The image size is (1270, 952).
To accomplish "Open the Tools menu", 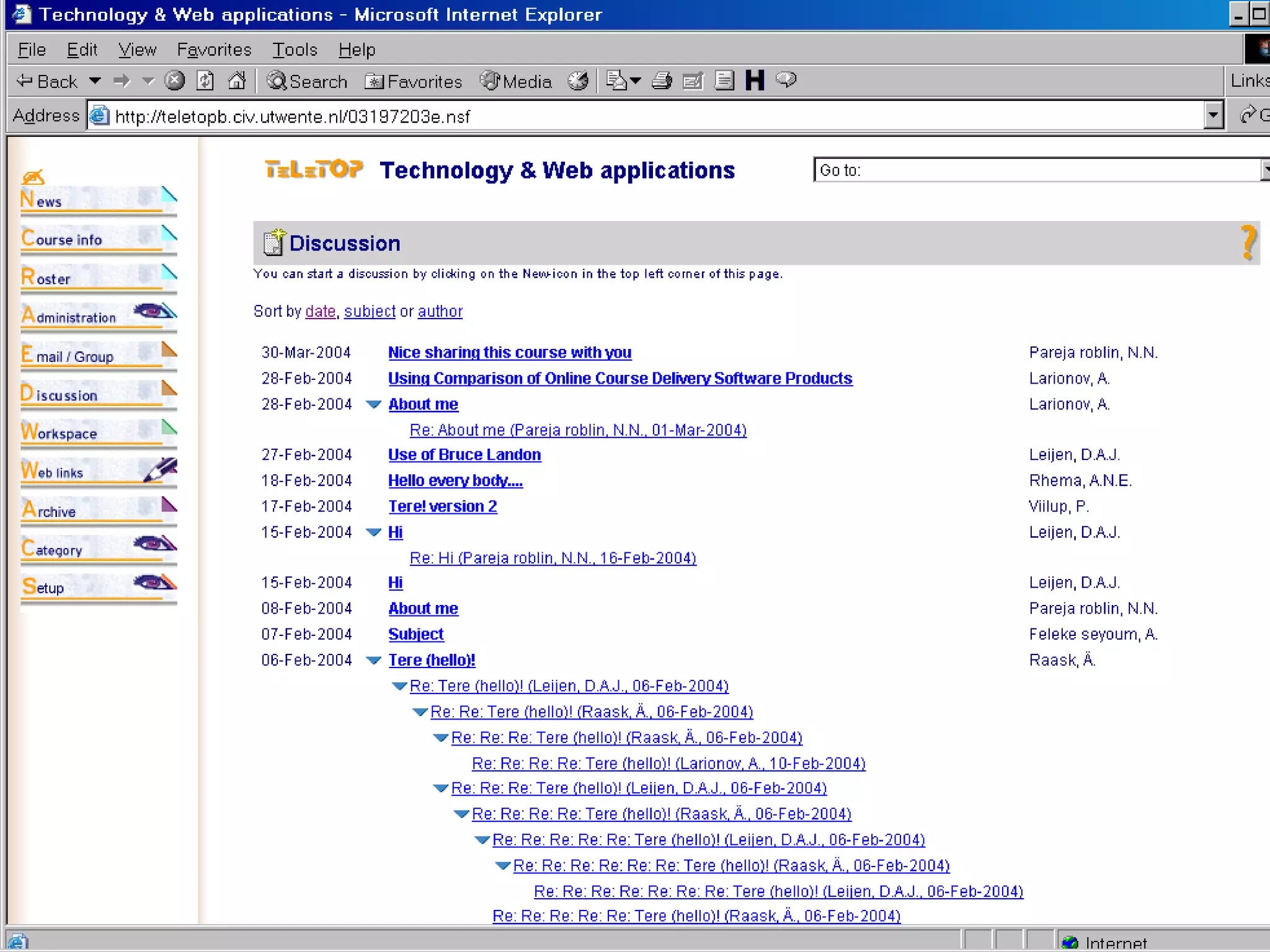I will [x=295, y=50].
